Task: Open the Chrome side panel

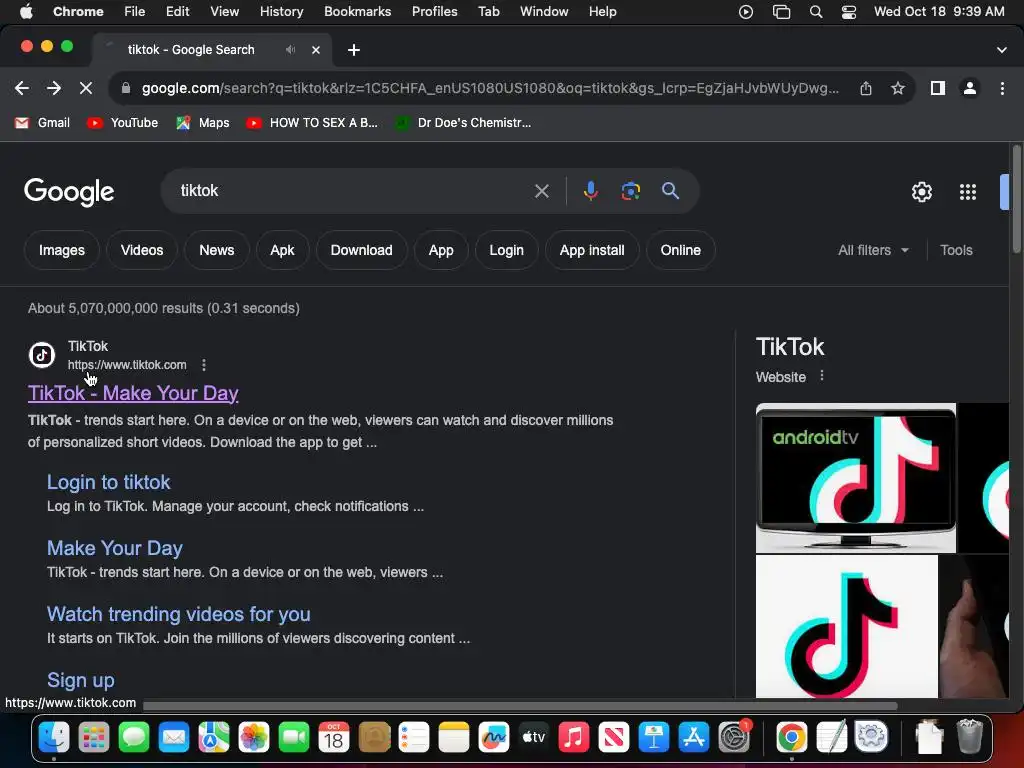Action: coord(938,88)
